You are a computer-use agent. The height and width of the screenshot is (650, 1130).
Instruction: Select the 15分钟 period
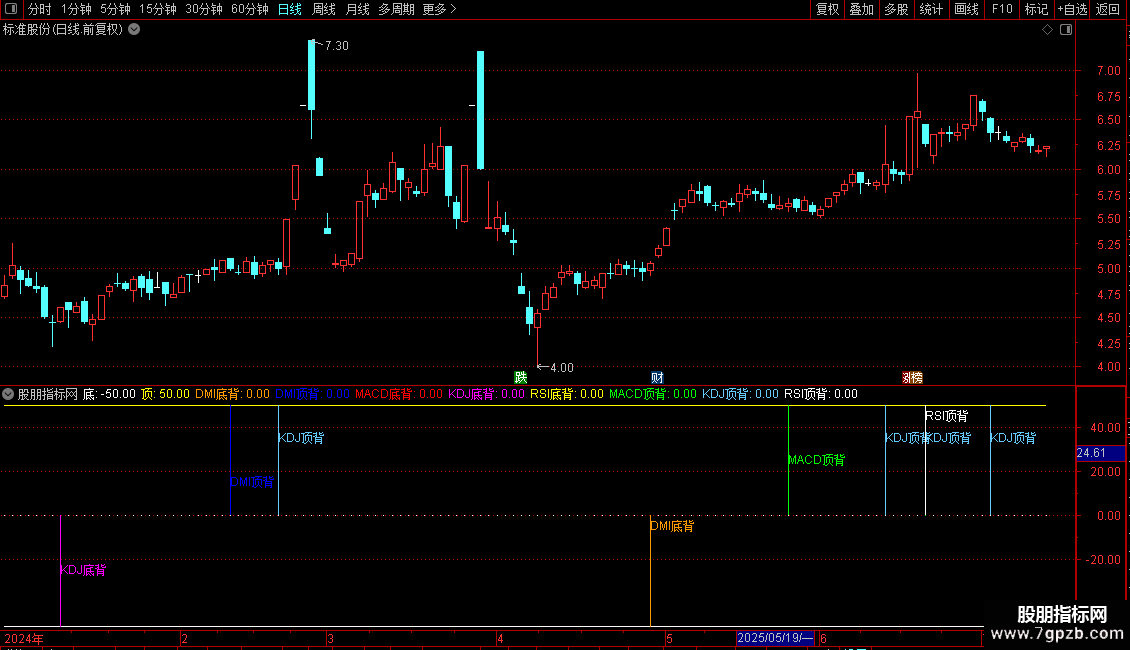click(157, 9)
